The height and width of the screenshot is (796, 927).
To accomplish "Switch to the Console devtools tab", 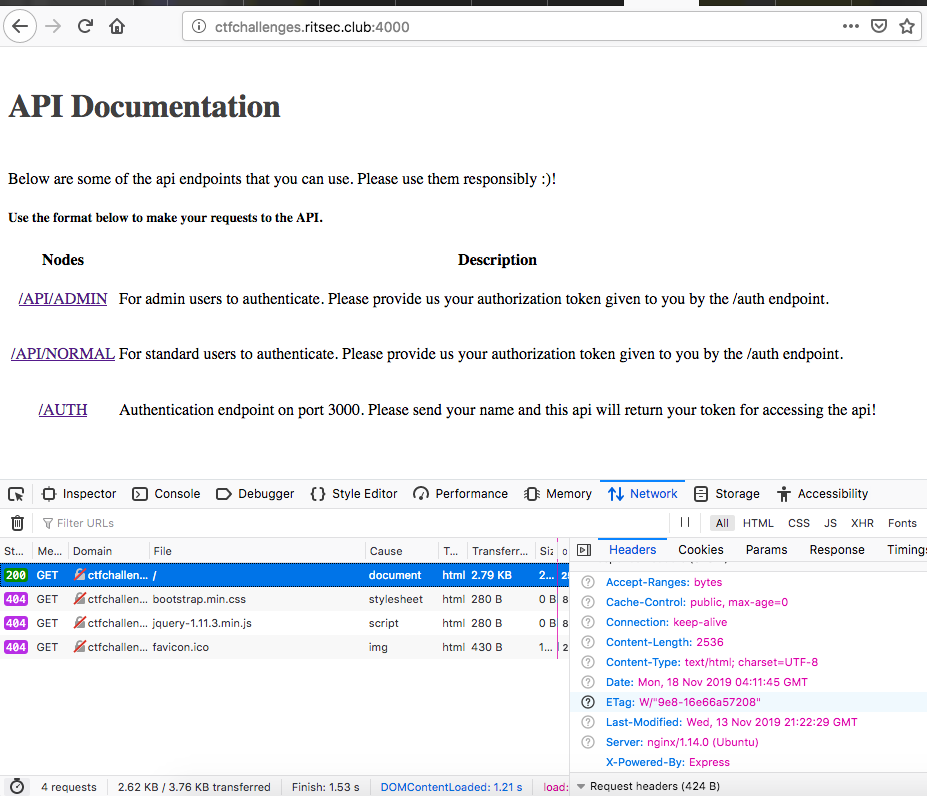I will coord(166,494).
